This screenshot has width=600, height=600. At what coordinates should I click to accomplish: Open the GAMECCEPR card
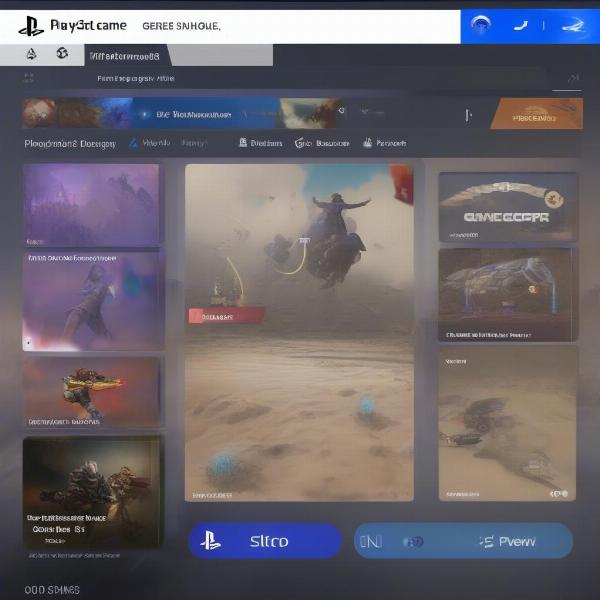[508, 207]
